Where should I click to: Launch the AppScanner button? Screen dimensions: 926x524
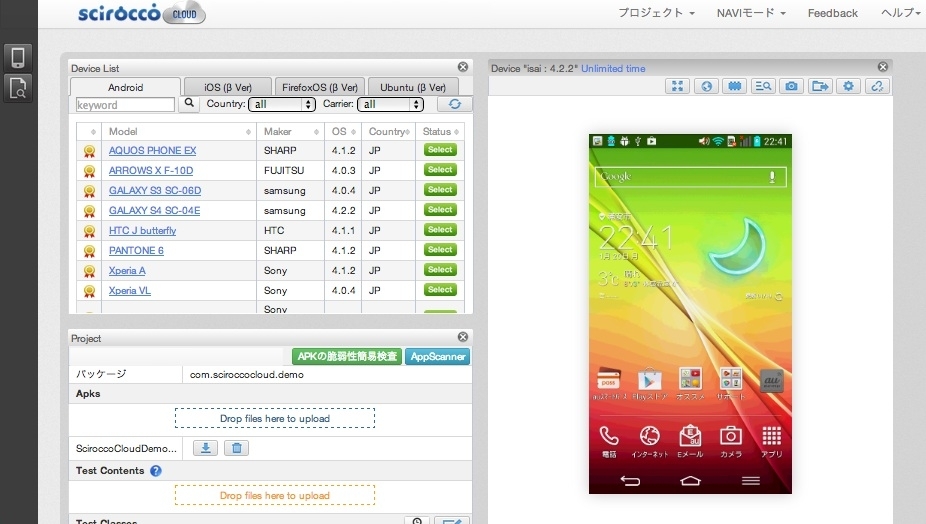click(438, 356)
